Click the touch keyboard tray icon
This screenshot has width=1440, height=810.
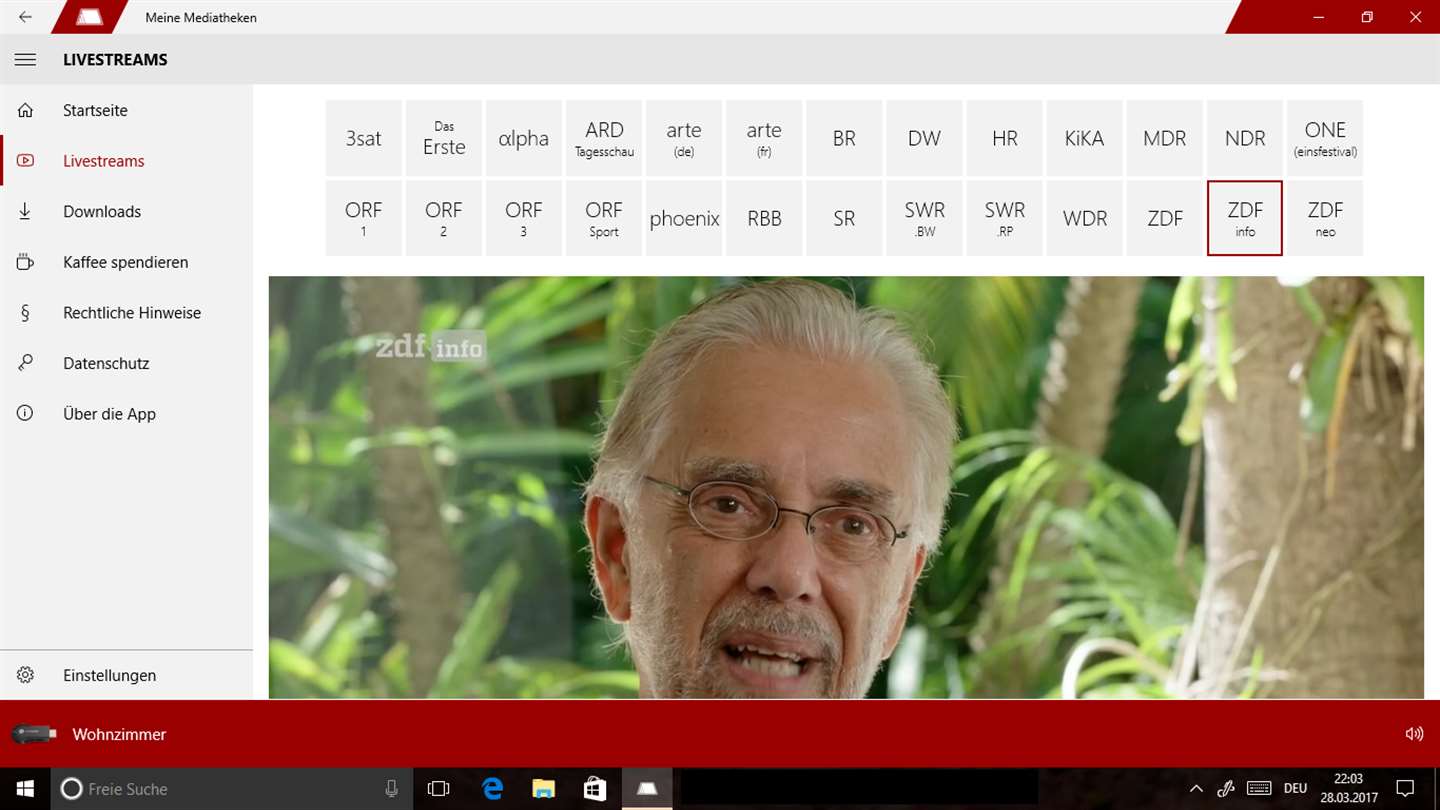click(x=1259, y=789)
